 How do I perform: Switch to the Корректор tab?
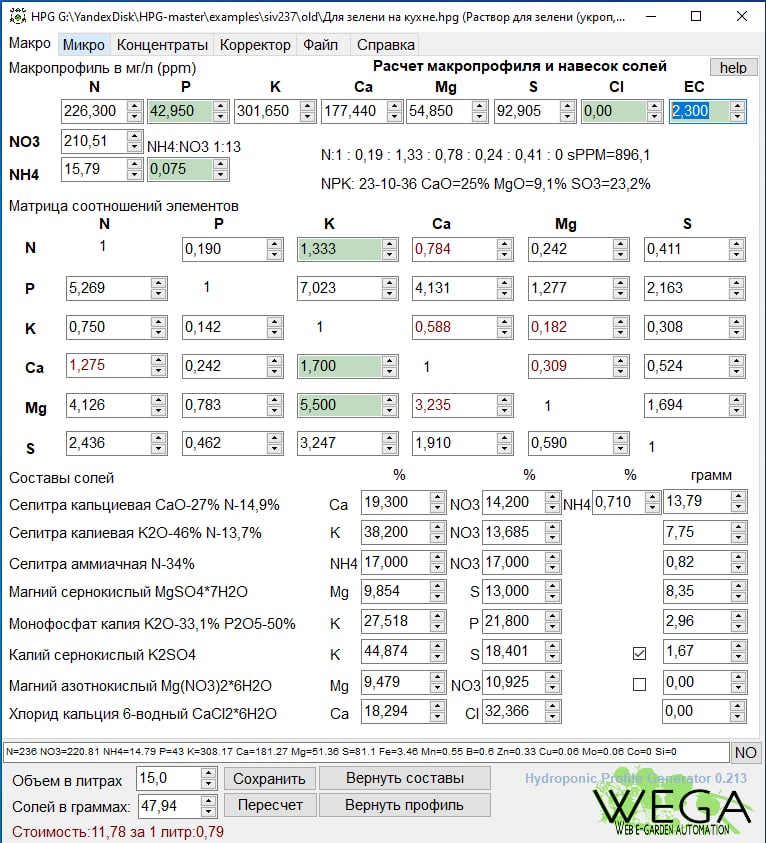(255, 45)
